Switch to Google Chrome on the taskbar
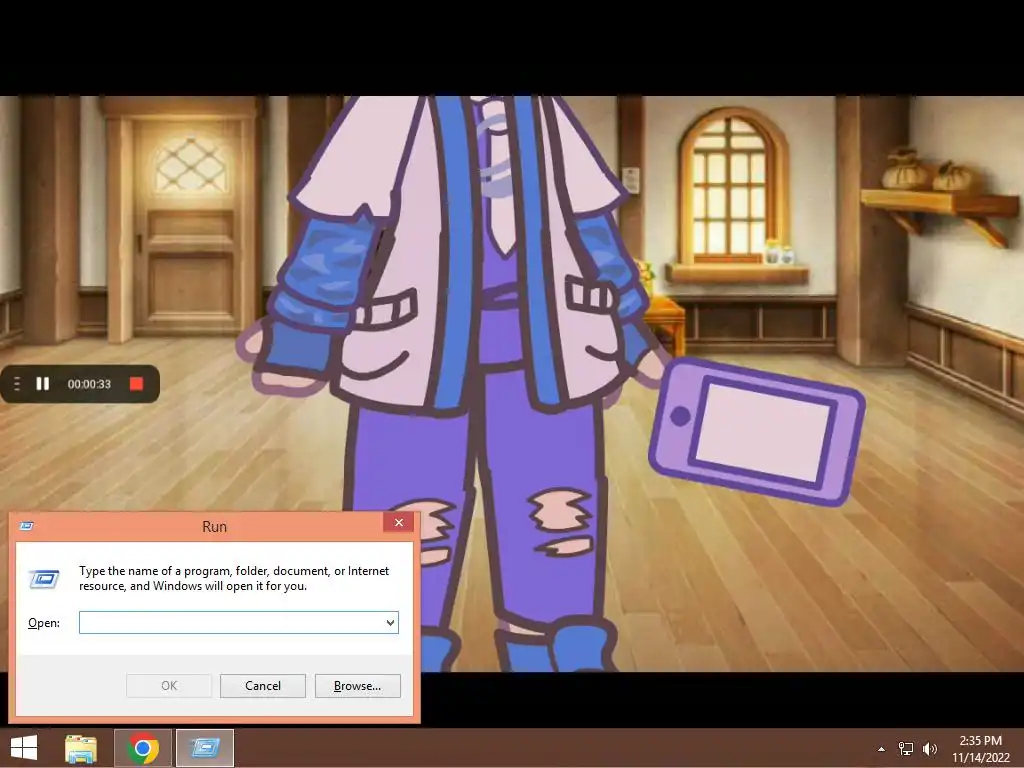The width and height of the screenshot is (1024, 768). click(143, 748)
